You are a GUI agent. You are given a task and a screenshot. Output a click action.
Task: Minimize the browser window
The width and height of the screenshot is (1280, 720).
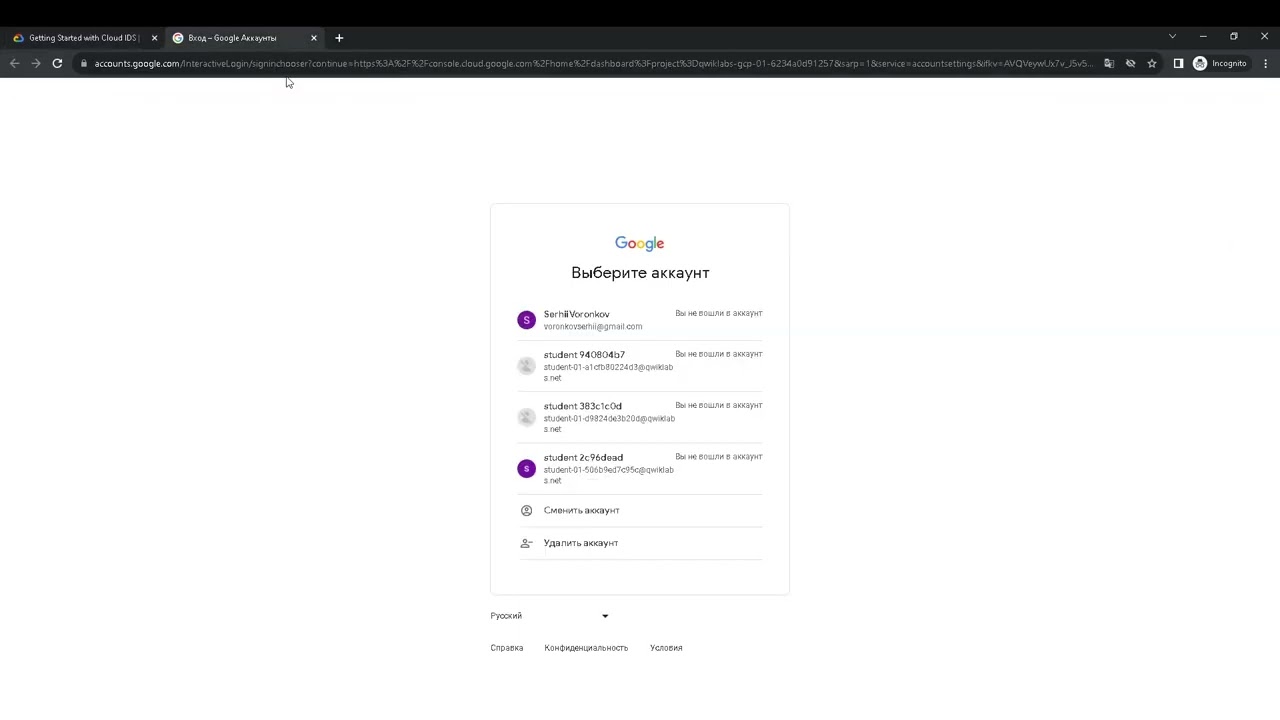pyautogui.click(x=1203, y=37)
